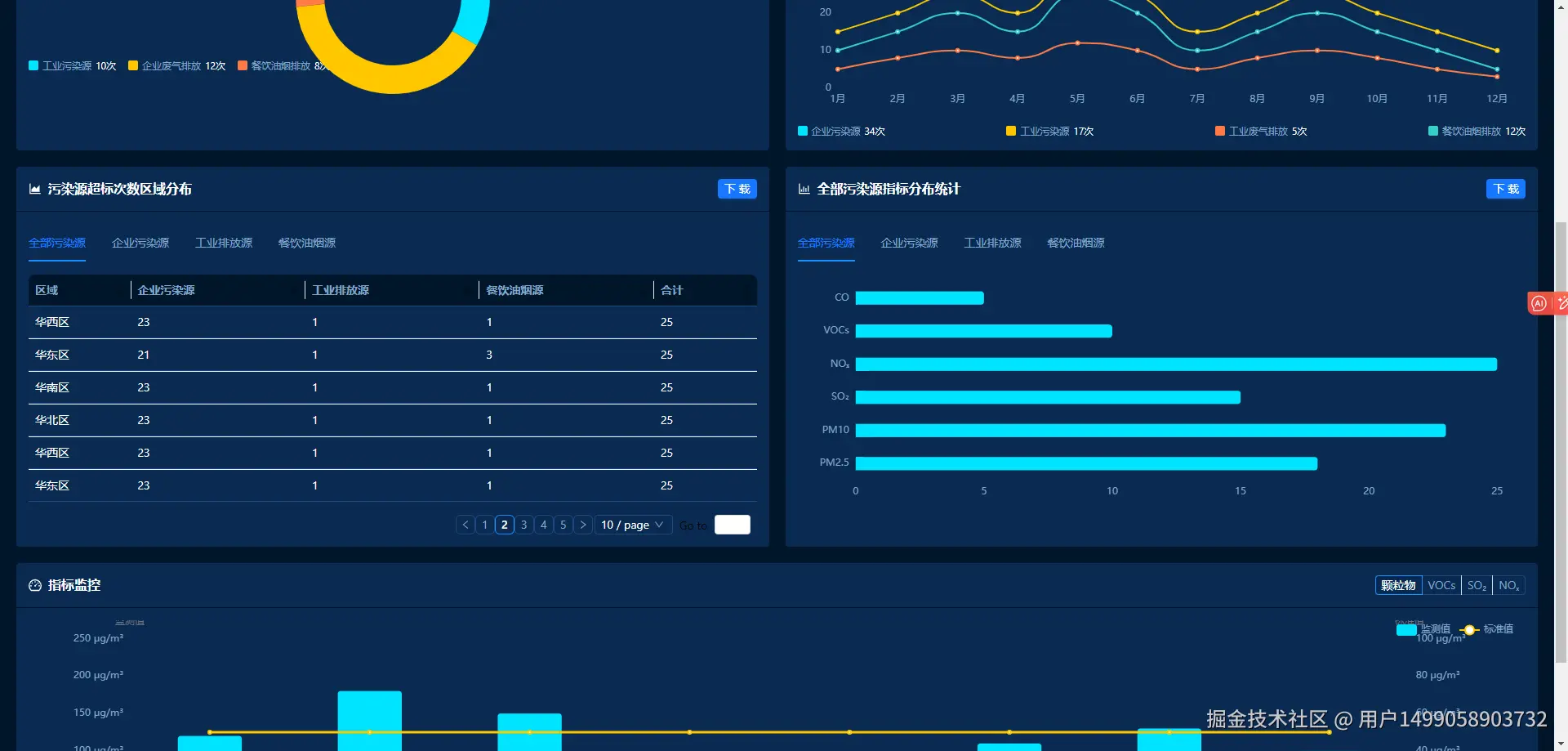Select 颗粒物 option in 指标监控
Image resolution: width=1568 pixels, height=751 pixels.
pyautogui.click(x=1398, y=585)
